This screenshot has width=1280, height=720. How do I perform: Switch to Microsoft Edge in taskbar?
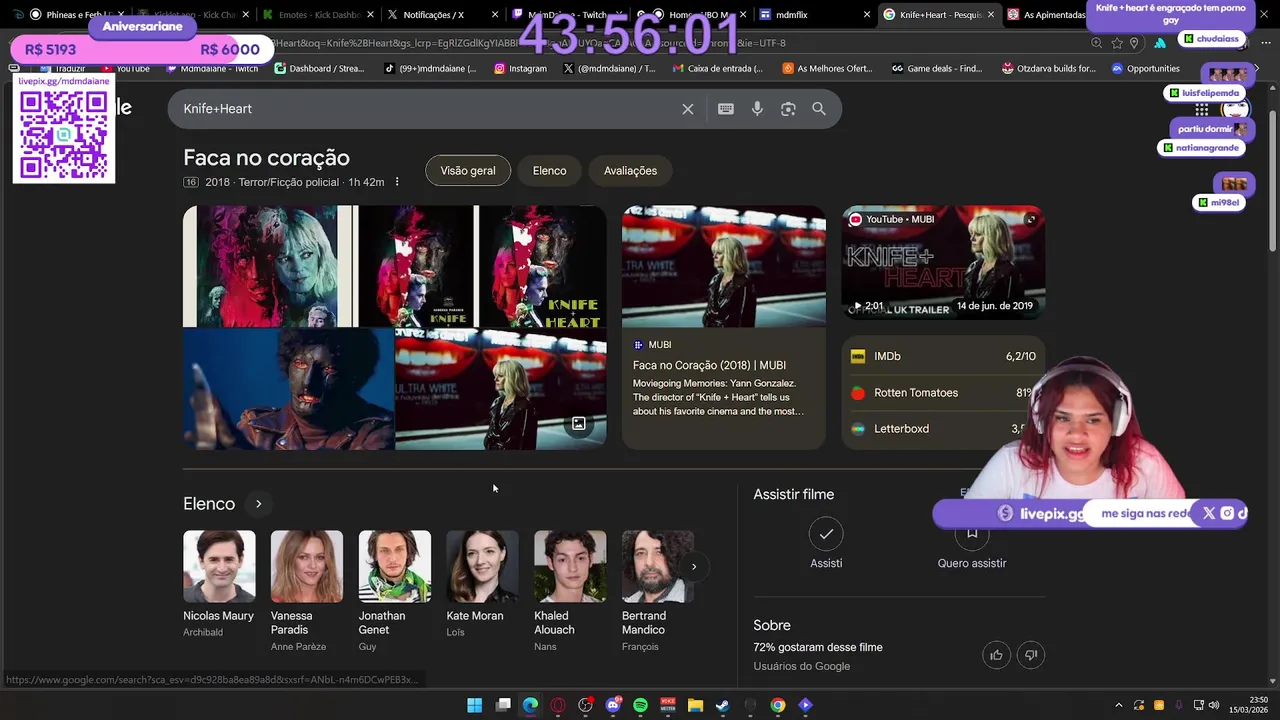(530, 705)
